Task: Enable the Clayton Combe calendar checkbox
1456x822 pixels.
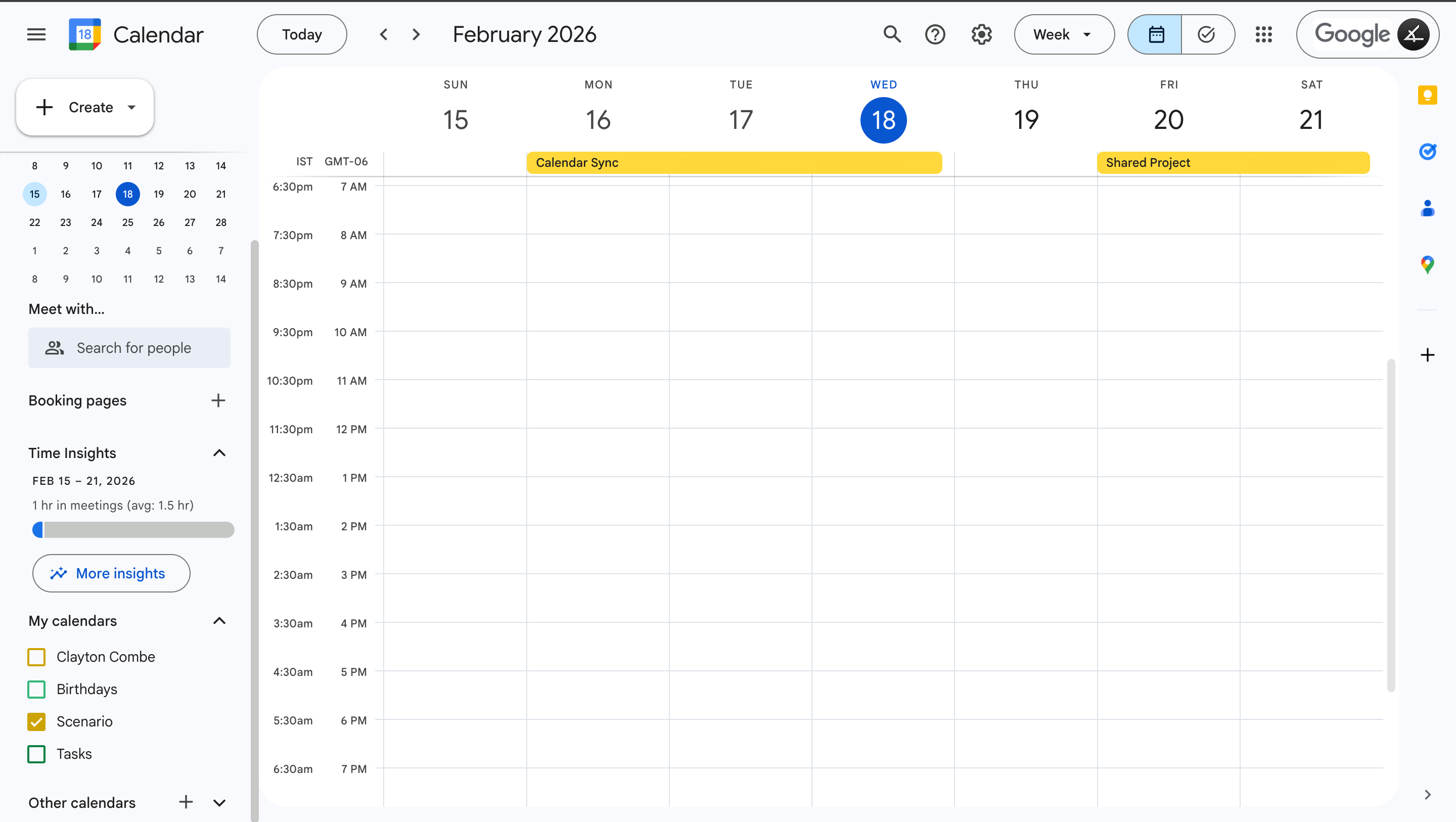Action: click(x=37, y=657)
